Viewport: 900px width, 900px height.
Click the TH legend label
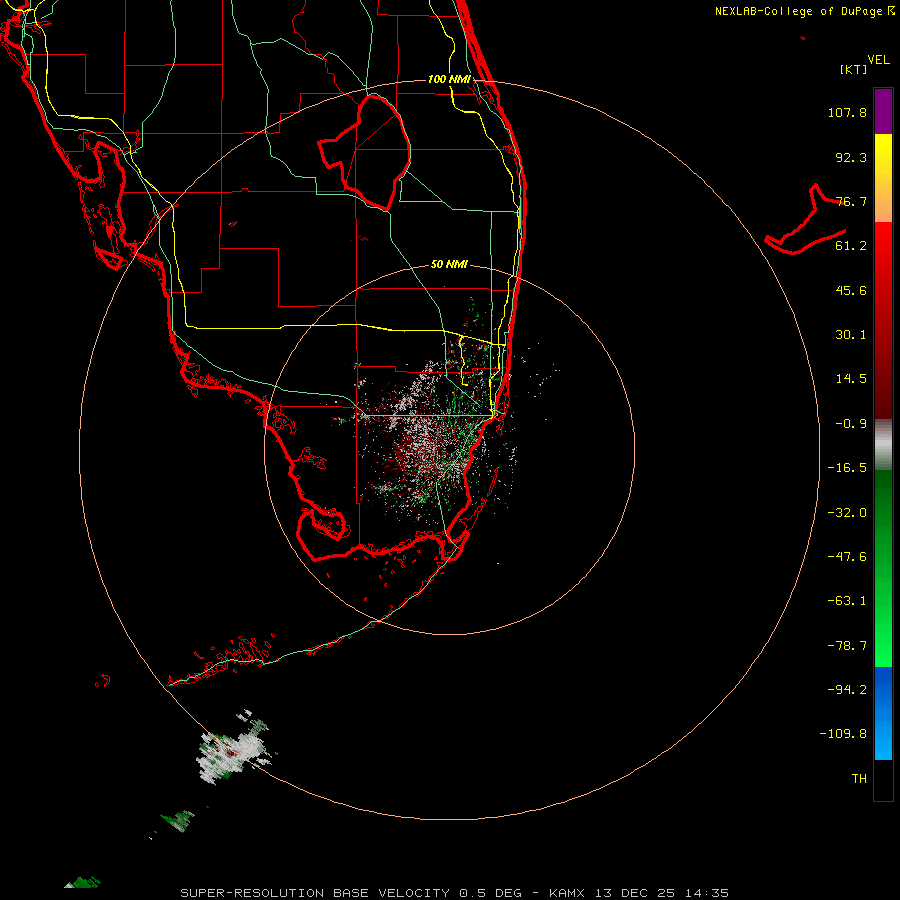coord(859,779)
